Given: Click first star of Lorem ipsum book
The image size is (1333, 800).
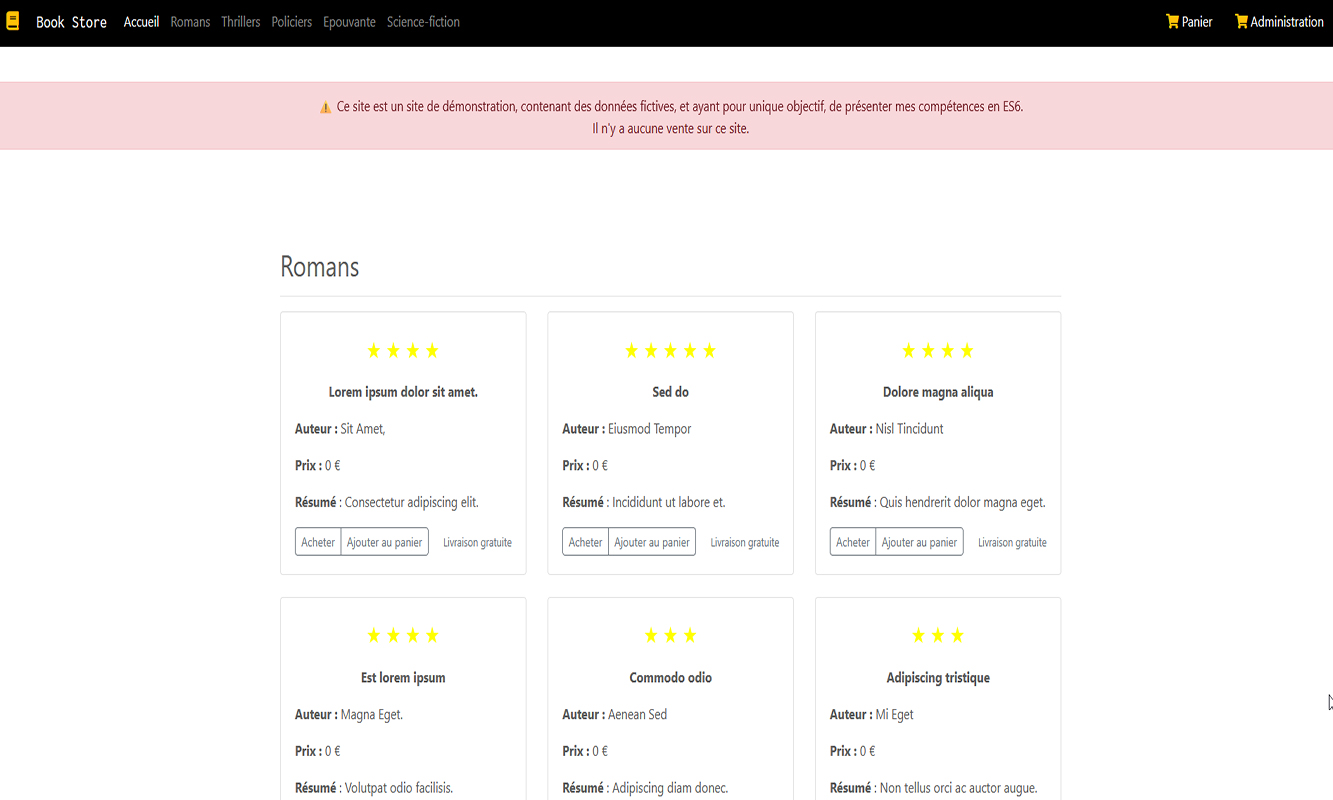Looking at the screenshot, I should pos(374,351).
